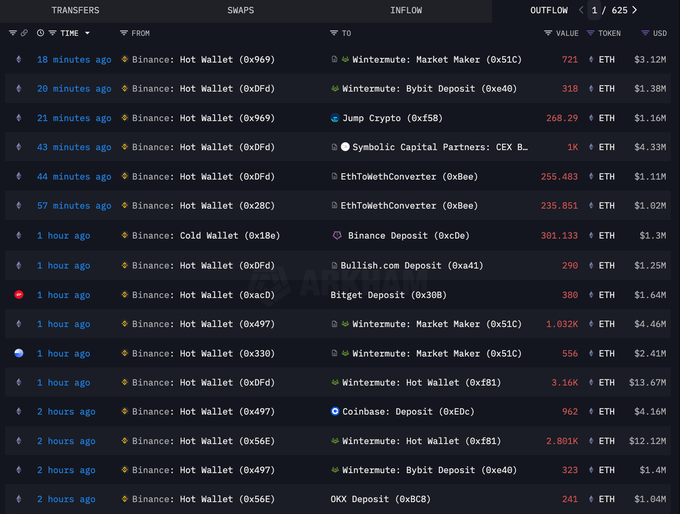This screenshot has width=680, height=514.
Task: Click the blue chain icon on 556 ETH row
Action: point(19,353)
